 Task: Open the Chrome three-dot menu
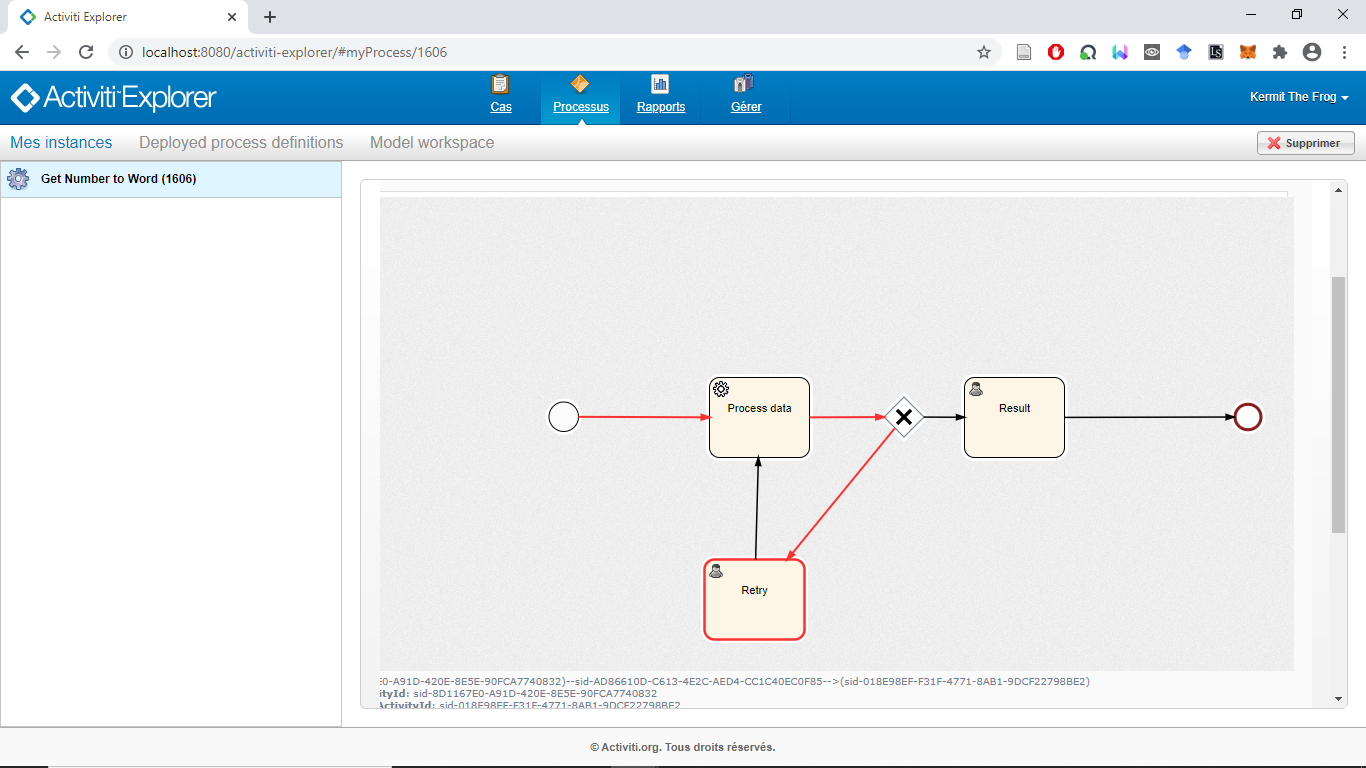click(1344, 52)
